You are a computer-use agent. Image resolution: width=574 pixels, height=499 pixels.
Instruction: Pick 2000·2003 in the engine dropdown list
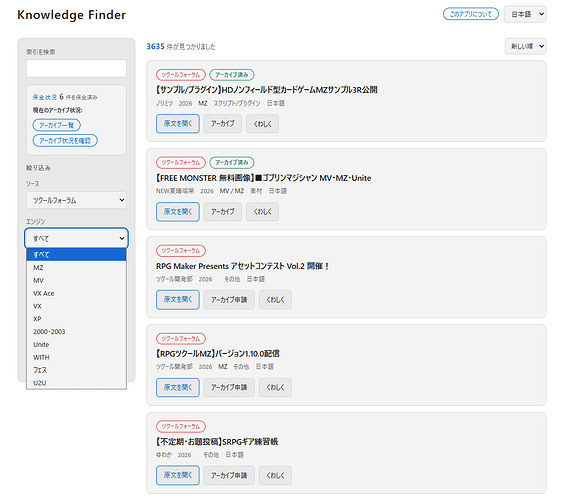pos(76,332)
